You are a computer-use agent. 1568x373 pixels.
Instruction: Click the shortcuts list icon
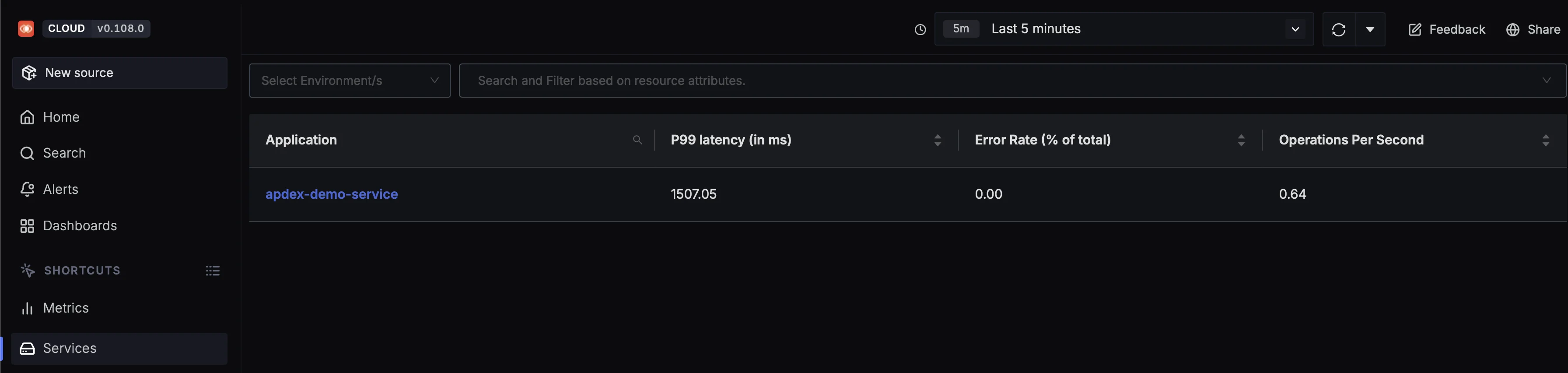point(213,271)
